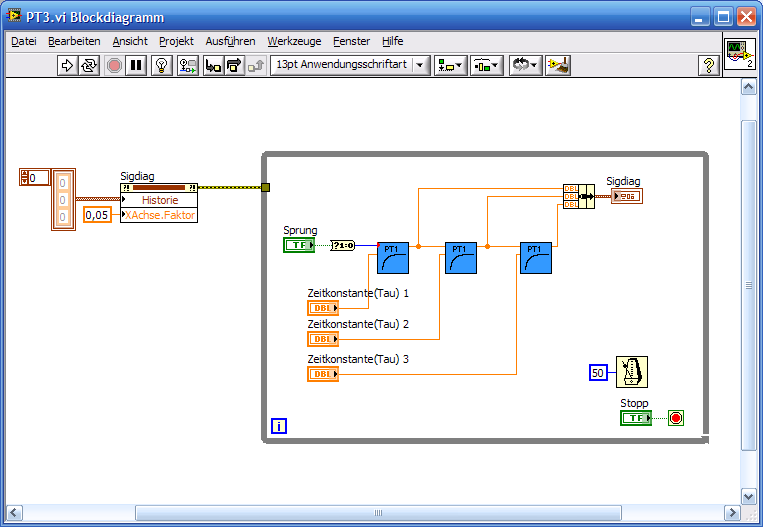Viewport: 763px width, 527px height.
Task: Click vertical scrollbar down arrow
Action: pos(748,496)
